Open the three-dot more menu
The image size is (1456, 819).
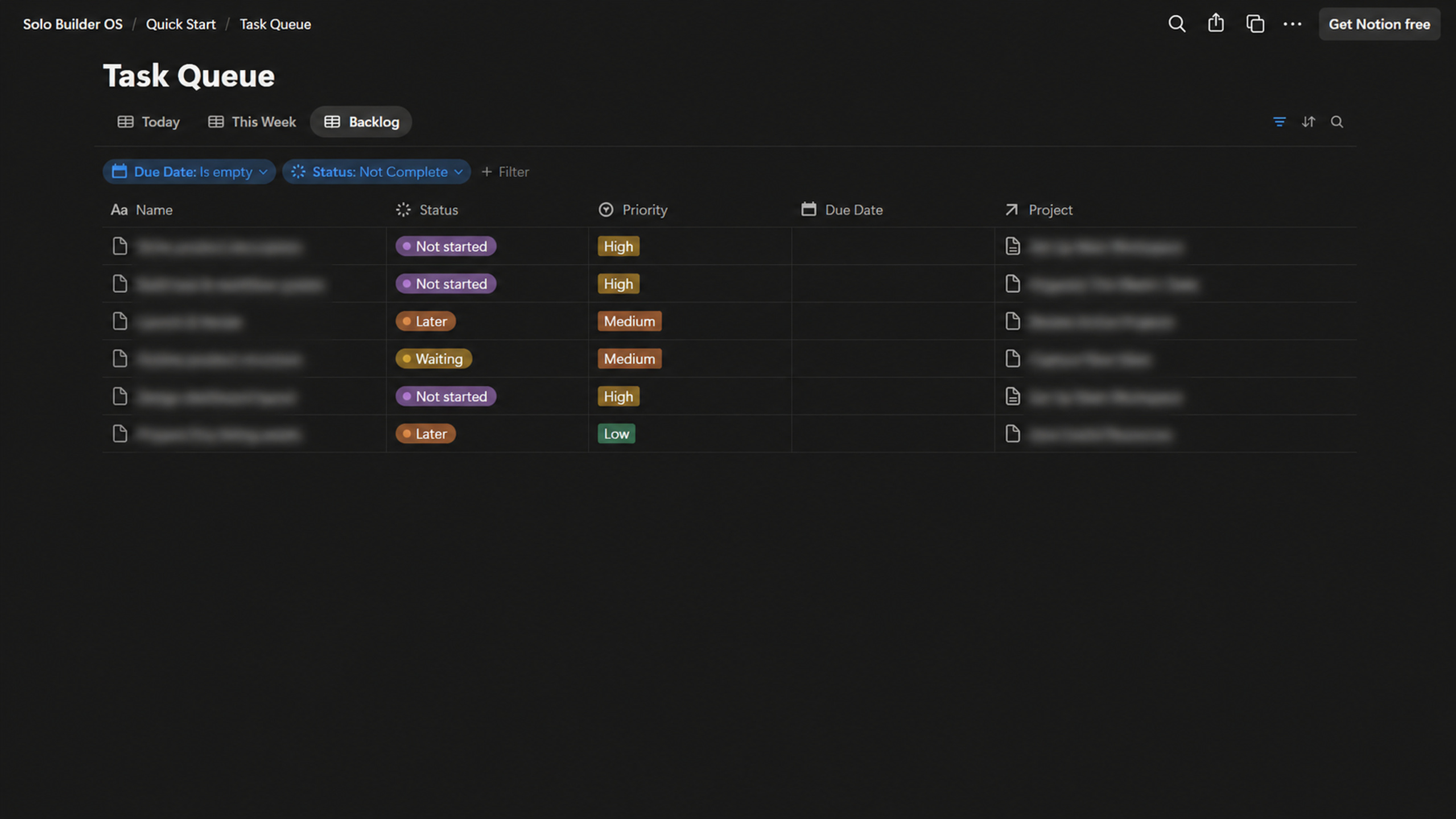pos(1292,24)
